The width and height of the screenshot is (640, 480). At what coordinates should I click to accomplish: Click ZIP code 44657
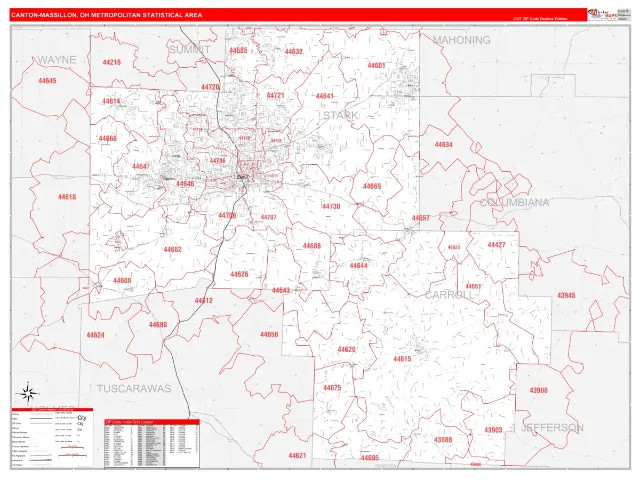[x=421, y=218]
